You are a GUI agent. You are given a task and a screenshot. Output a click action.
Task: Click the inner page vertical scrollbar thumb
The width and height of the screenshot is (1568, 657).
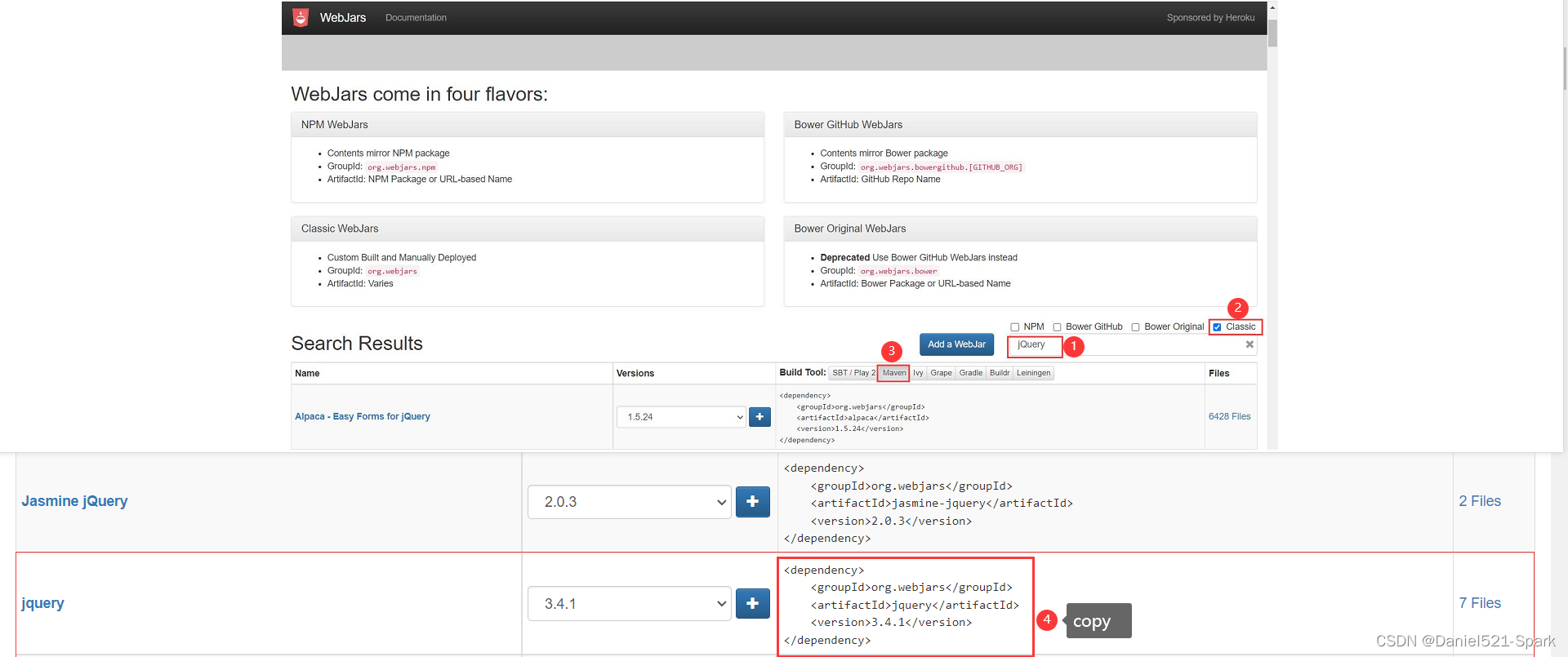1272,33
